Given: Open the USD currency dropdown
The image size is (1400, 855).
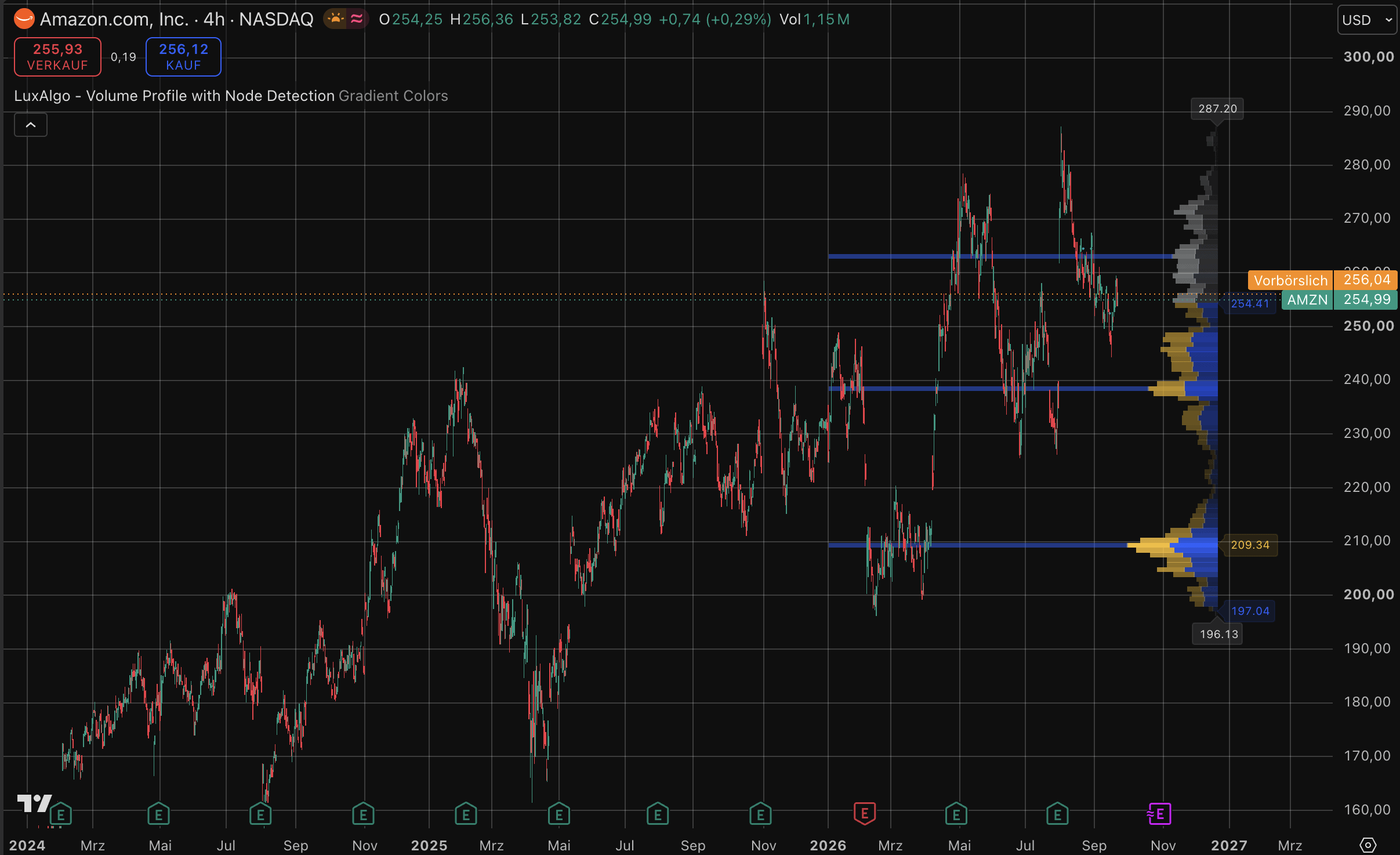Looking at the screenshot, I should coord(1367,20).
